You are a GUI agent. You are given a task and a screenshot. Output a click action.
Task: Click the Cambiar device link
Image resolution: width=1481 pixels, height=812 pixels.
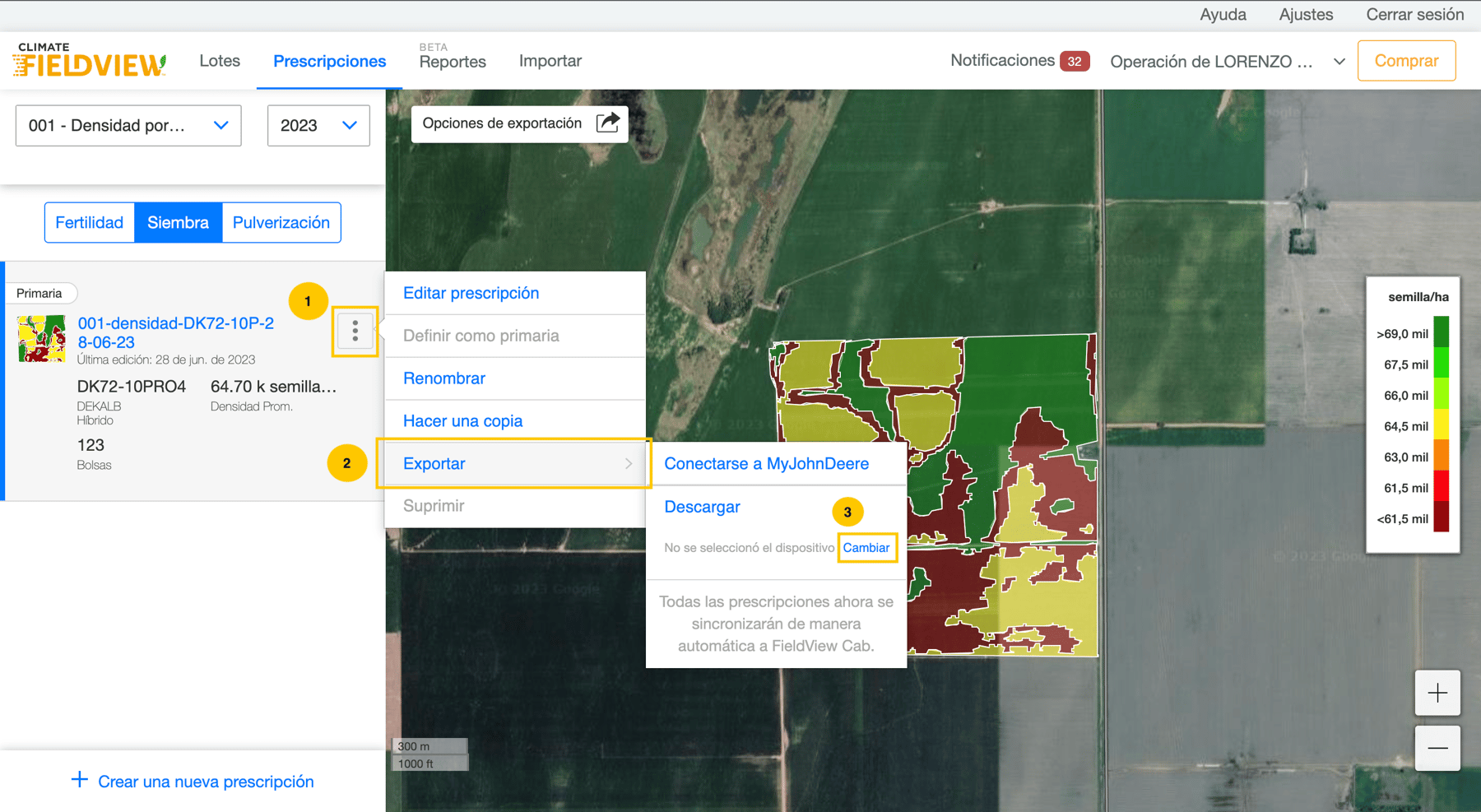point(866,548)
